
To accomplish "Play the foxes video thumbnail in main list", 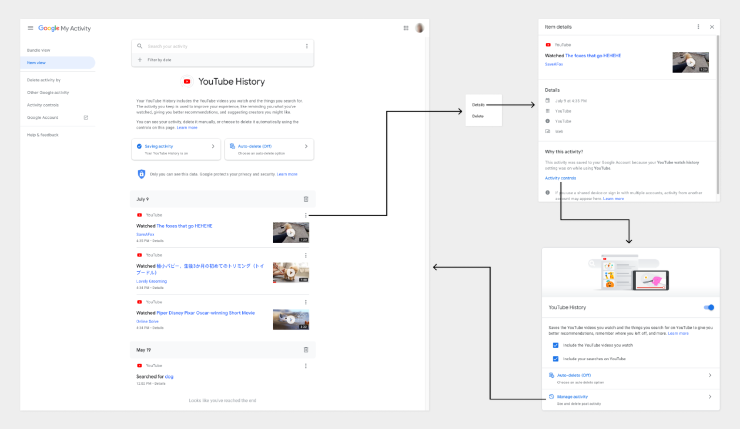I will [291, 233].
